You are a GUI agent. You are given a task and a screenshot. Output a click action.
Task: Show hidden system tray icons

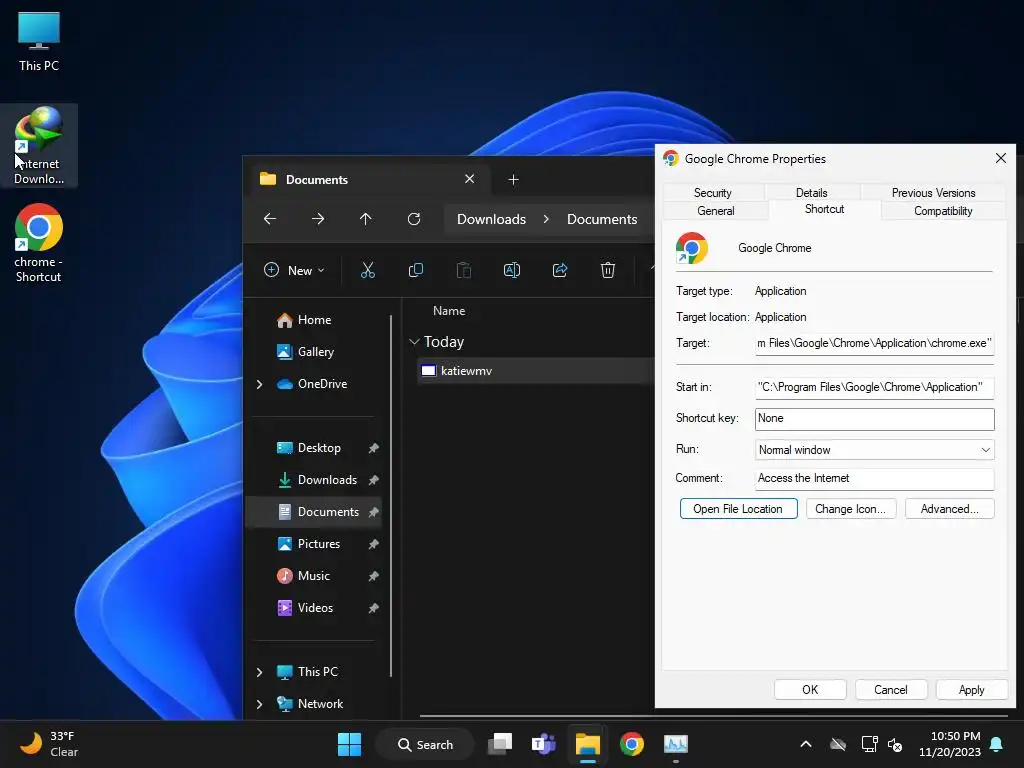tap(806, 744)
